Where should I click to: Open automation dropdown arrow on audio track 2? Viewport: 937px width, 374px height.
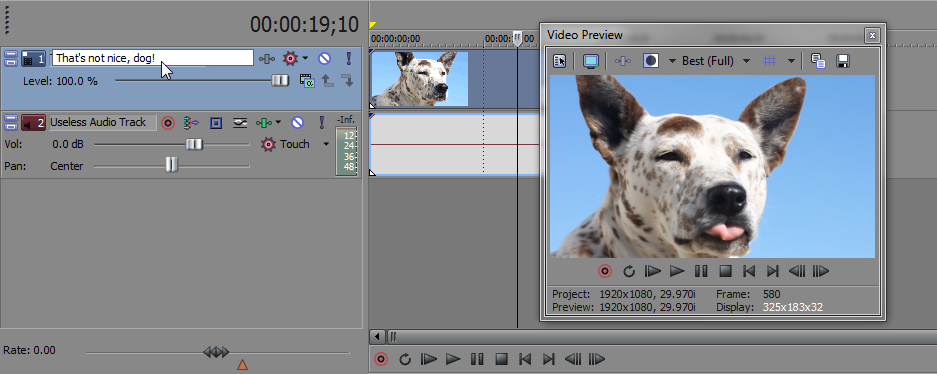[278, 123]
